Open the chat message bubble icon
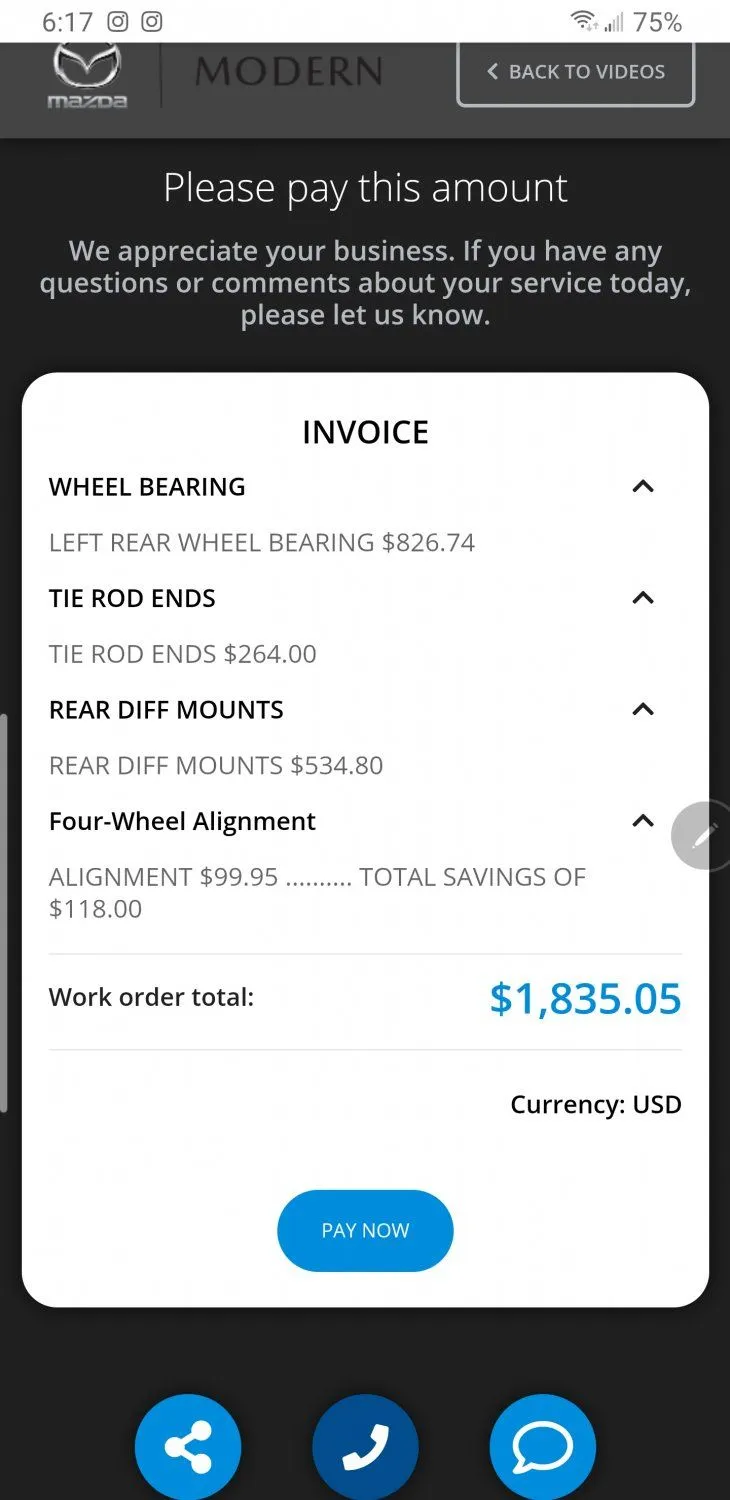730x1500 pixels. coord(542,1447)
